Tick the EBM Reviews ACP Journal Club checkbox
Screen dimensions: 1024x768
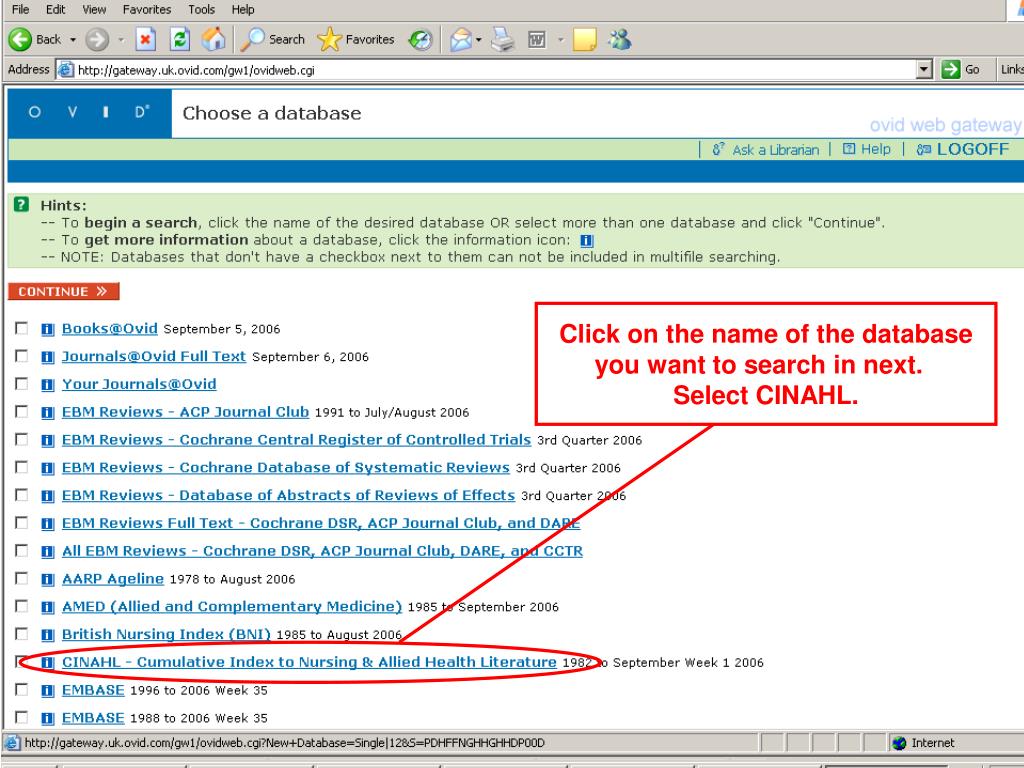tap(22, 411)
